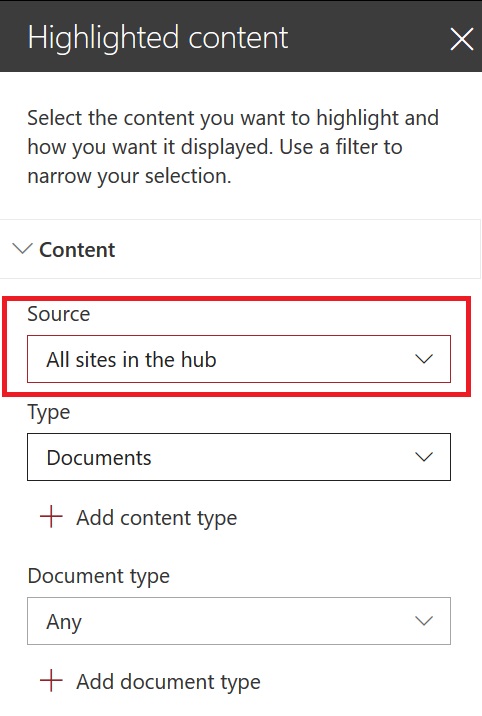
Task: Click 'Add content type' link text
Action: point(157,518)
